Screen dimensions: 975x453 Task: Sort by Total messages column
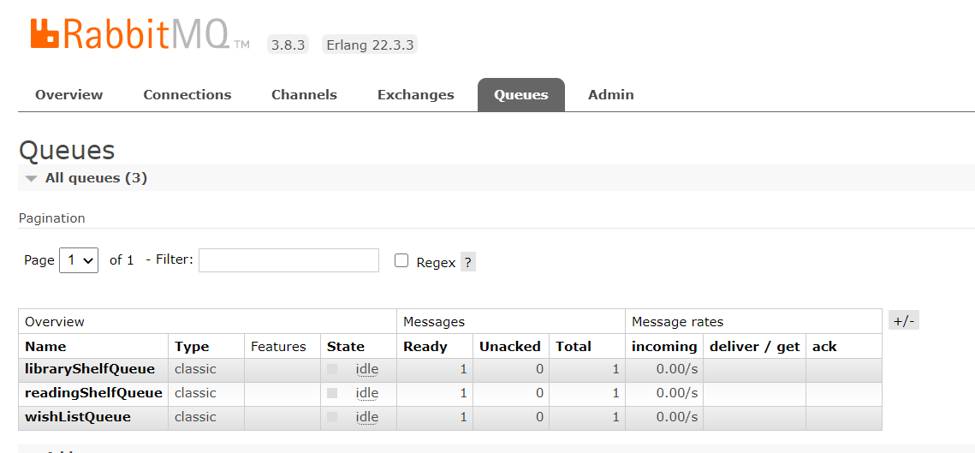[x=573, y=347]
